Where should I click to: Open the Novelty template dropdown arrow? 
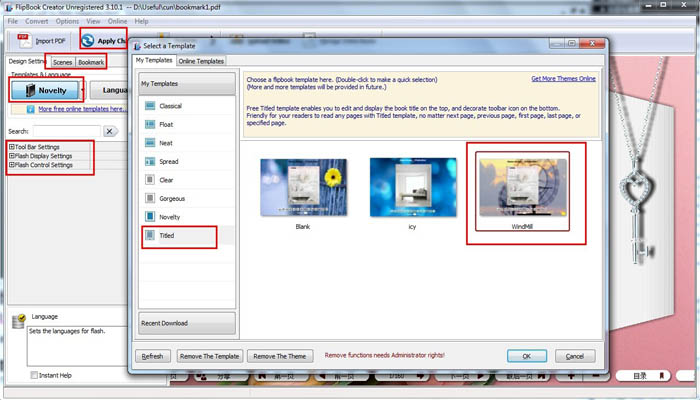point(83,90)
